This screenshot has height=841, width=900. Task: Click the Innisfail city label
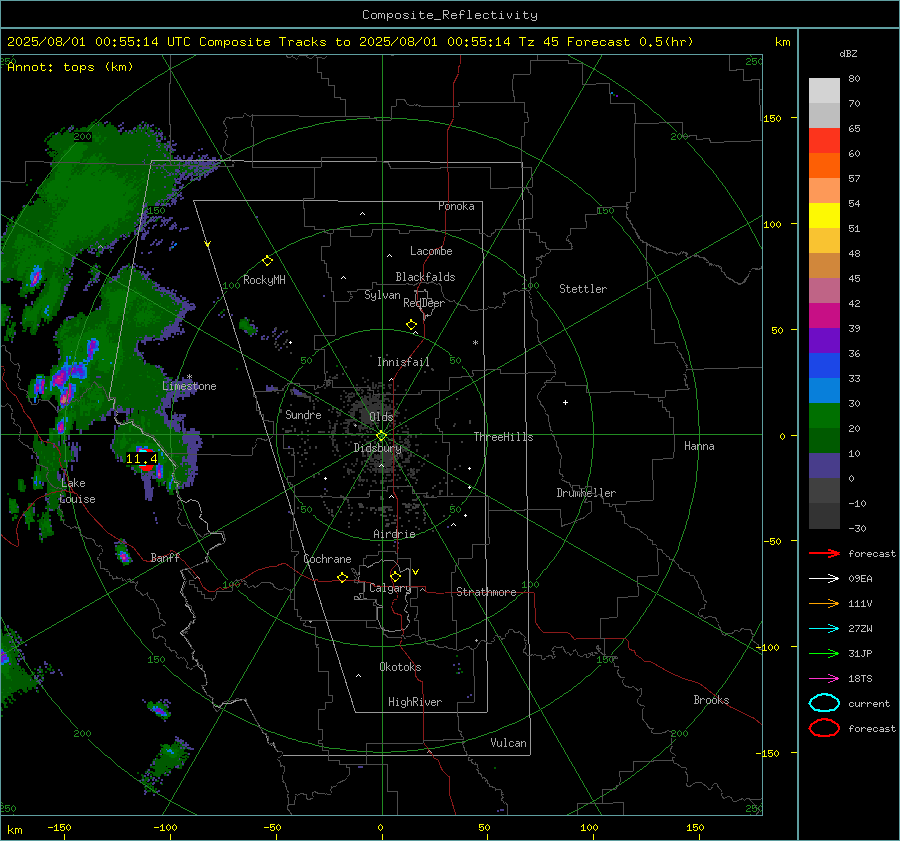click(403, 362)
